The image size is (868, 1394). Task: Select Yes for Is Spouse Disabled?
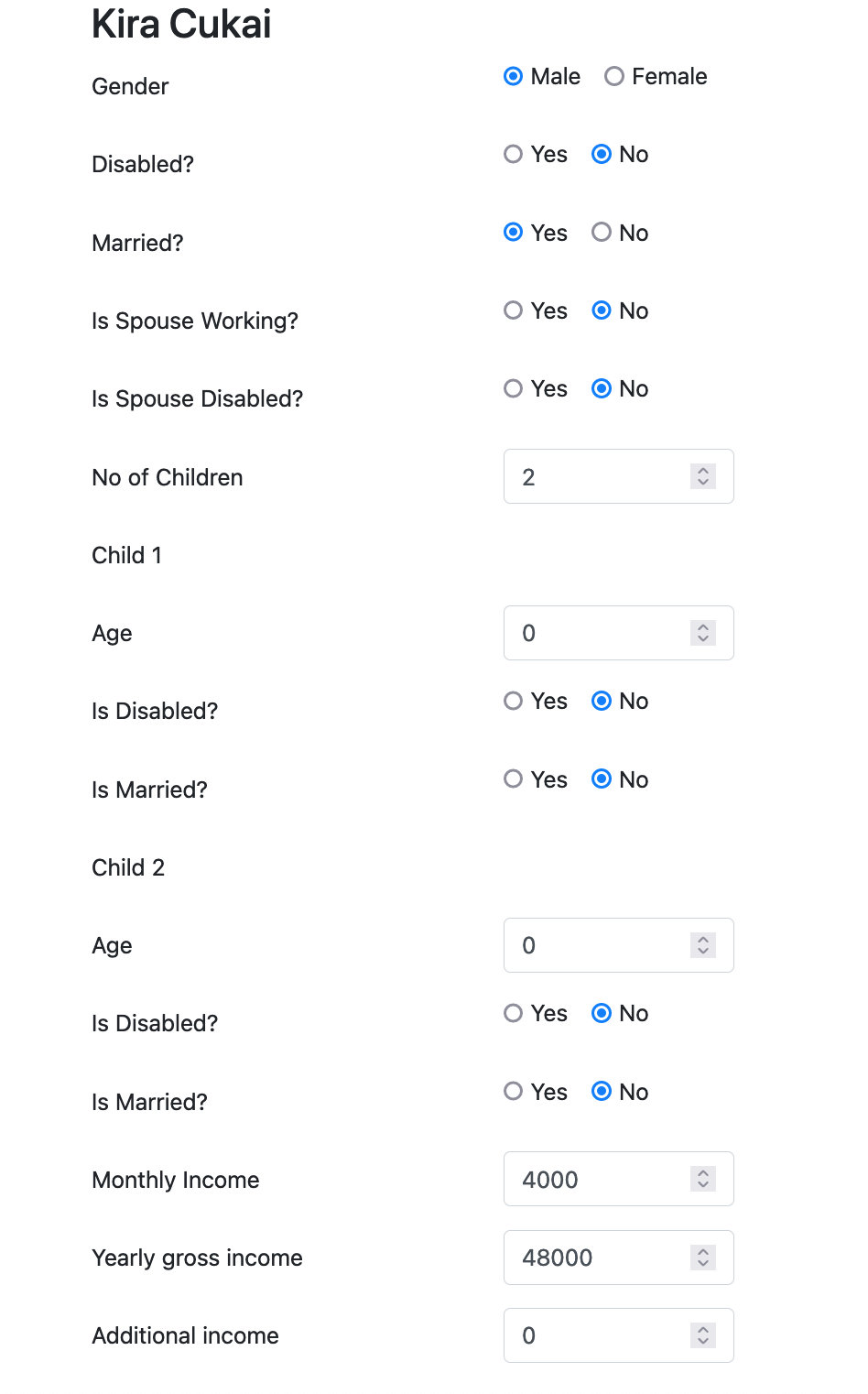click(514, 389)
